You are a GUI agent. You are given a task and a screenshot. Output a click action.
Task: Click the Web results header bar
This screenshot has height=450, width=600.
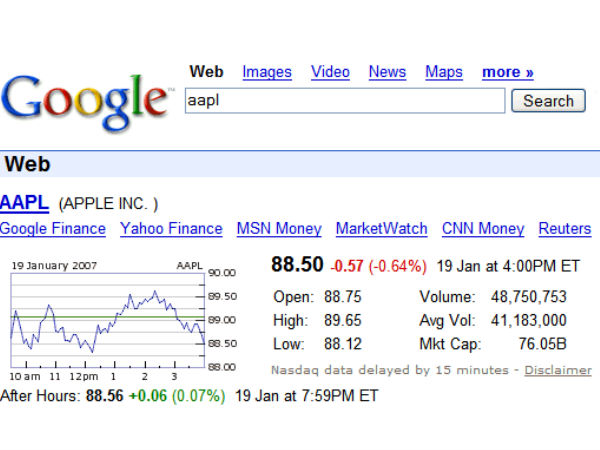(x=300, y=164)
